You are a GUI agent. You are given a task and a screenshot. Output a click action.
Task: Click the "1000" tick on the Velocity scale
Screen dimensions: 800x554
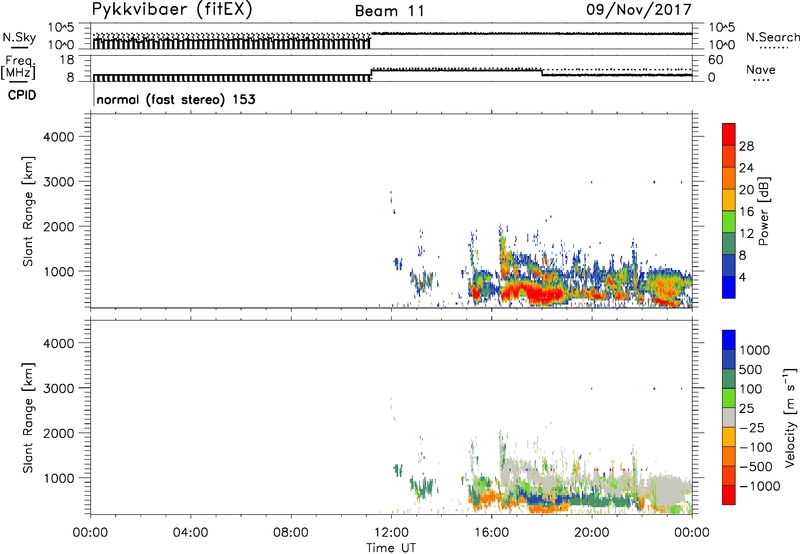point(755,350)
